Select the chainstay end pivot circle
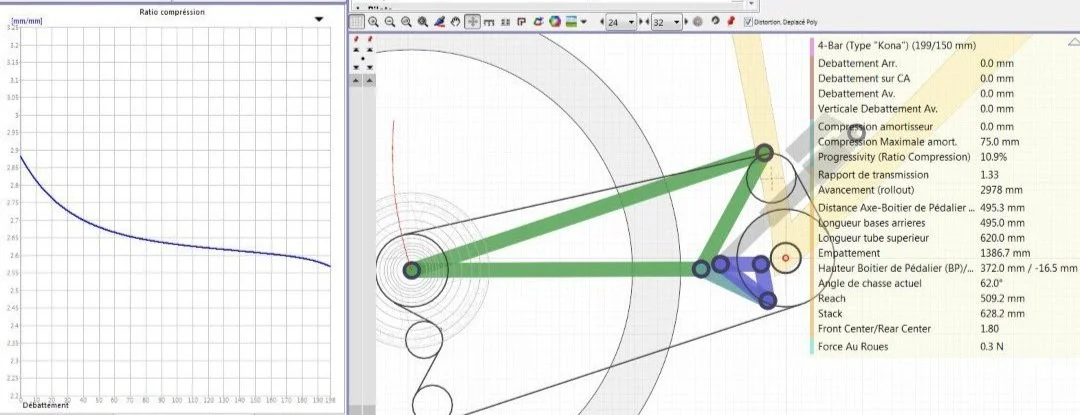1080x415 pixels. pos(701,268)
